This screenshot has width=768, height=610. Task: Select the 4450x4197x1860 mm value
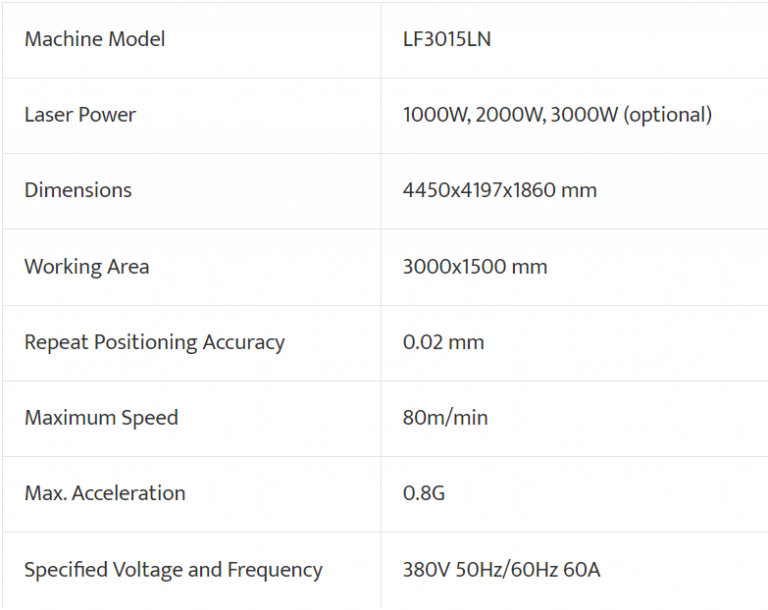[x=500, y=190]
